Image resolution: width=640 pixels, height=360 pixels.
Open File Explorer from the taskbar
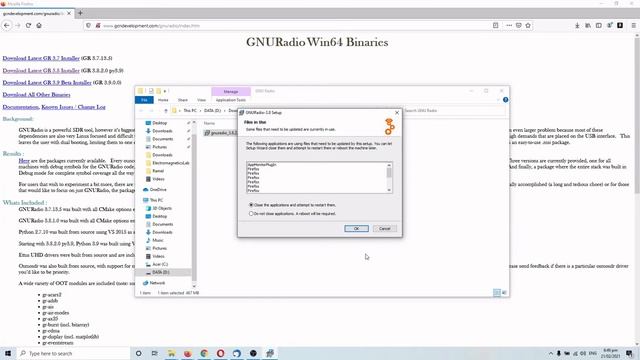click(x=171, y=353)
